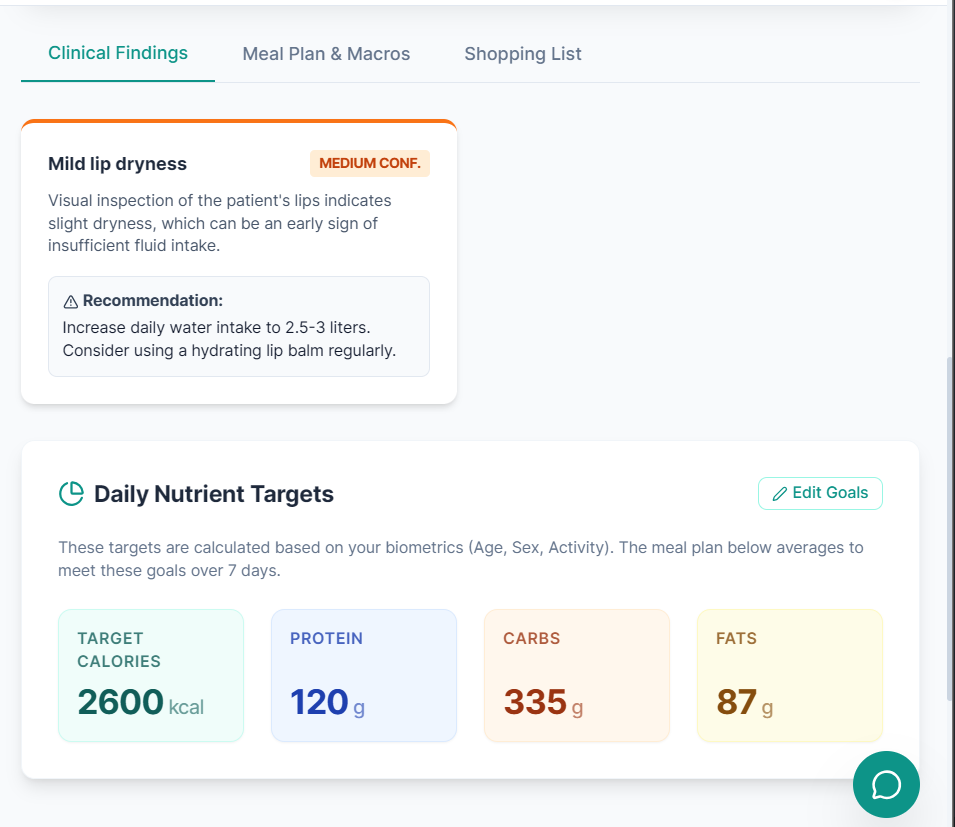Open the chat bubble support button

click(x=886, y=784)
